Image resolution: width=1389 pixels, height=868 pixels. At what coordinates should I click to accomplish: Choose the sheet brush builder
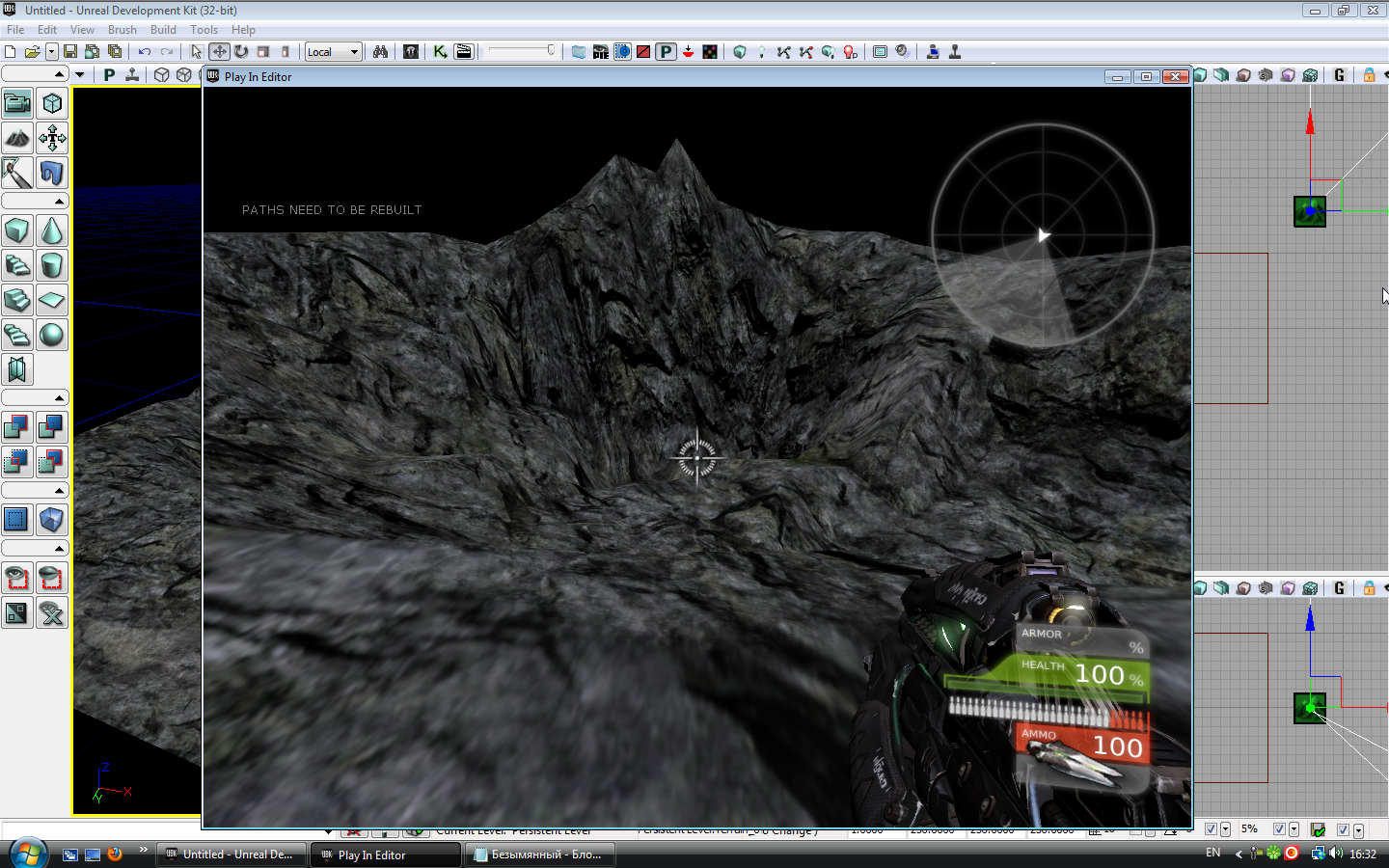pos(52,300)
